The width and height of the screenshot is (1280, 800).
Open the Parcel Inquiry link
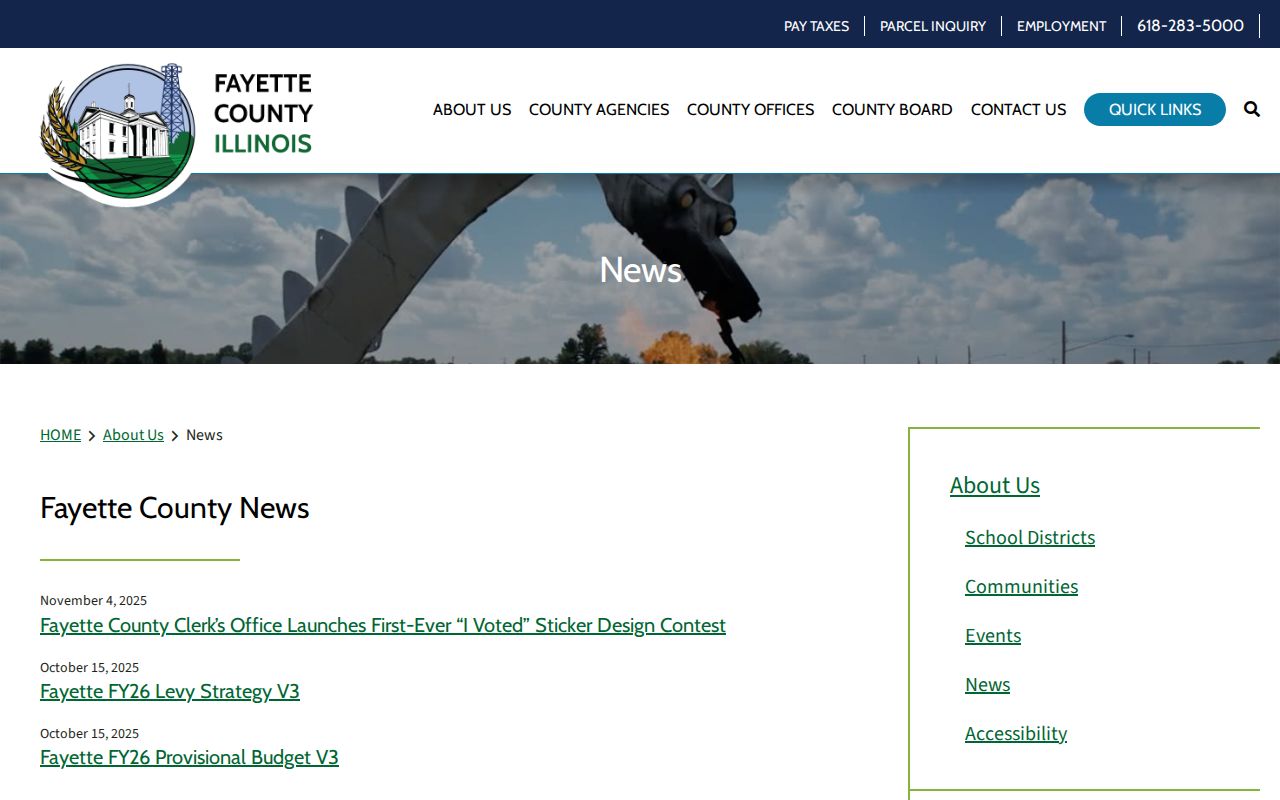[933, 26]
